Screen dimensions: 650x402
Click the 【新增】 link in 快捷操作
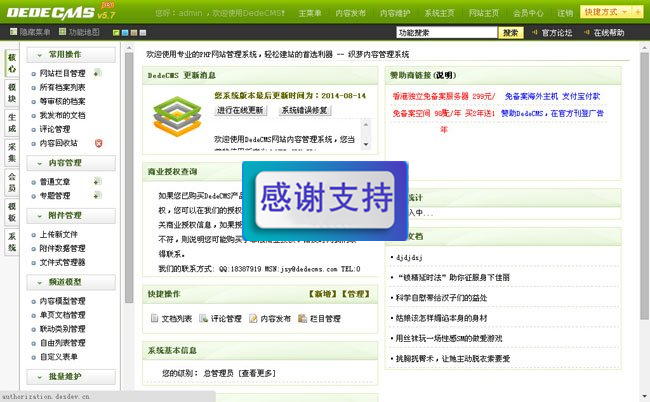323,294
